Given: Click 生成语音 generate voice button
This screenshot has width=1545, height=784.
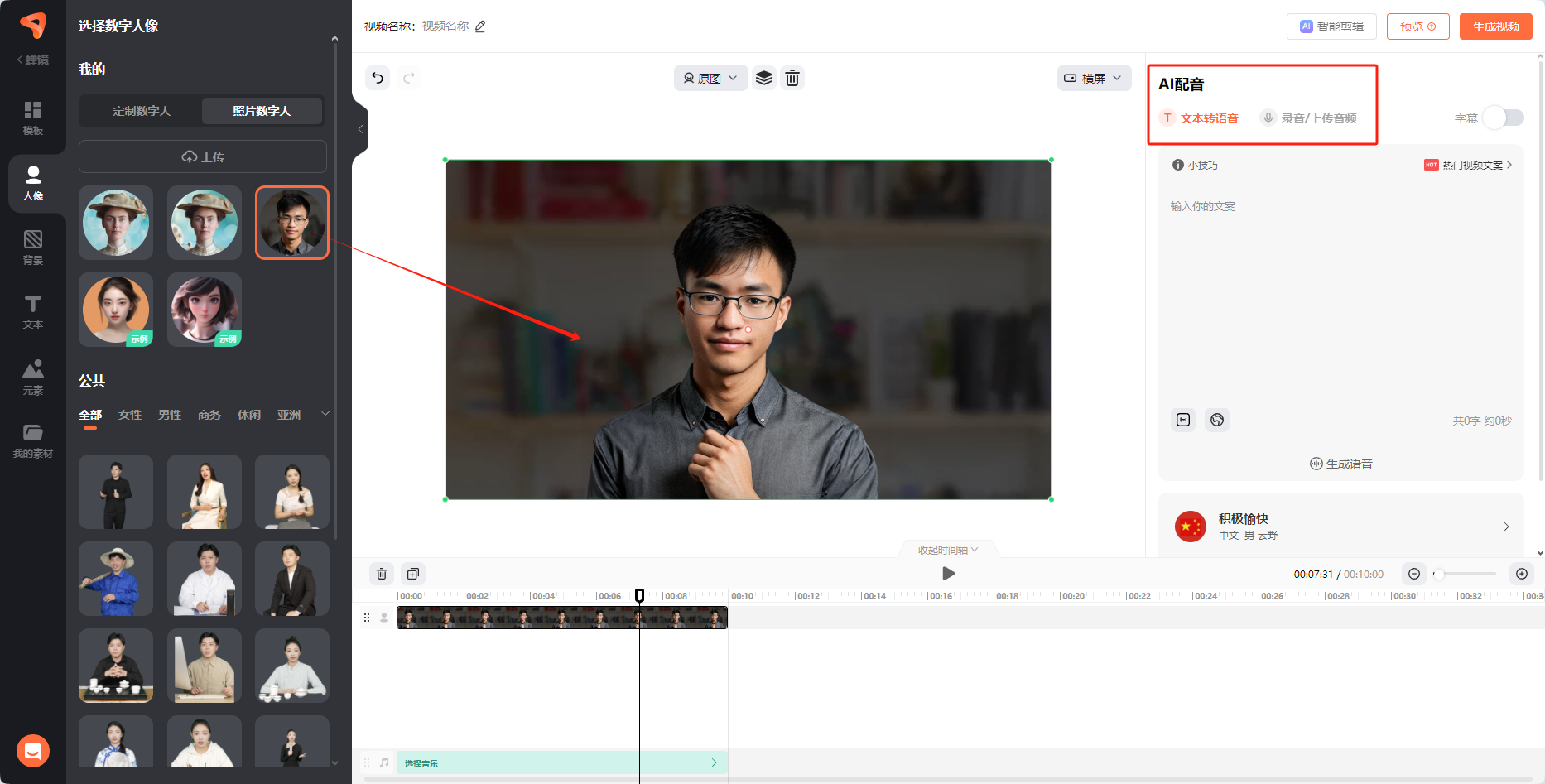Looking at the screenshot, I should [x=1341, y=464].
